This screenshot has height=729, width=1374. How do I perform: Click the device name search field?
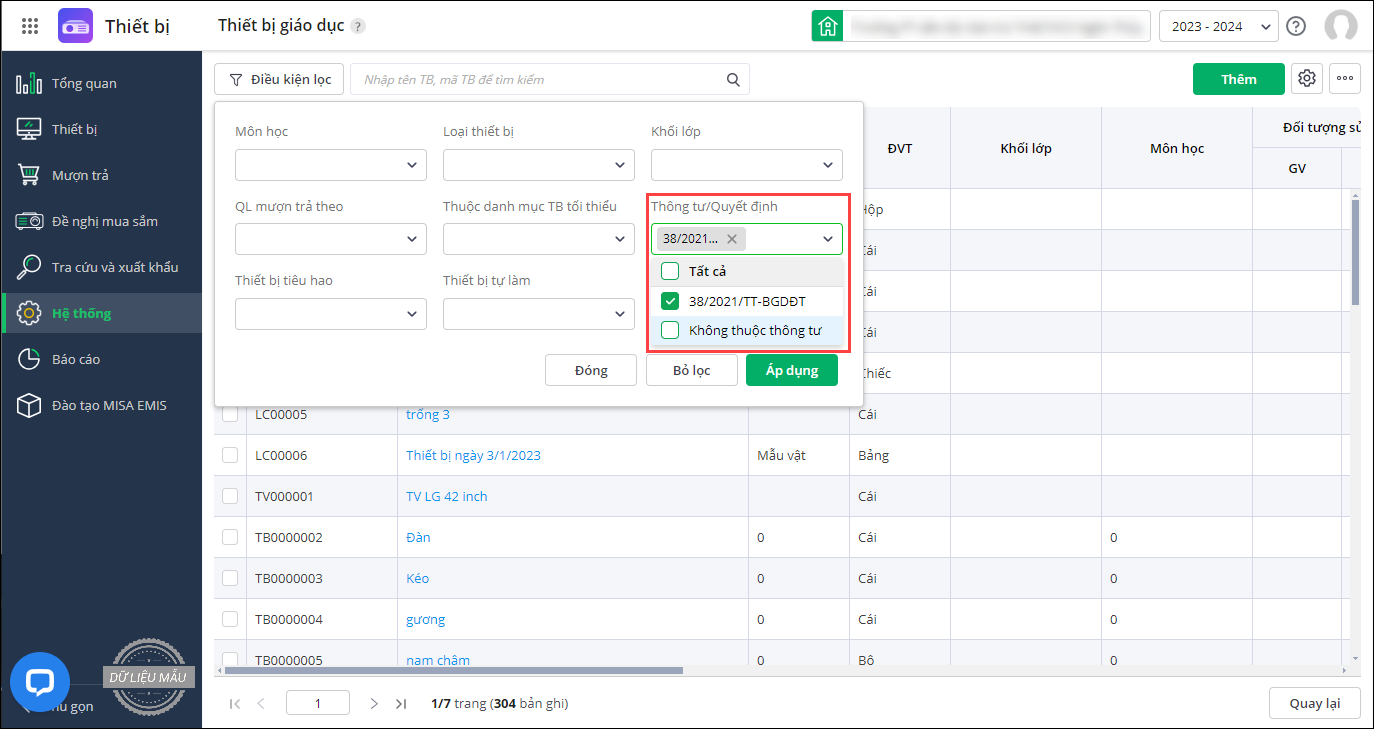pyautogui.click(x=540, y=80)
